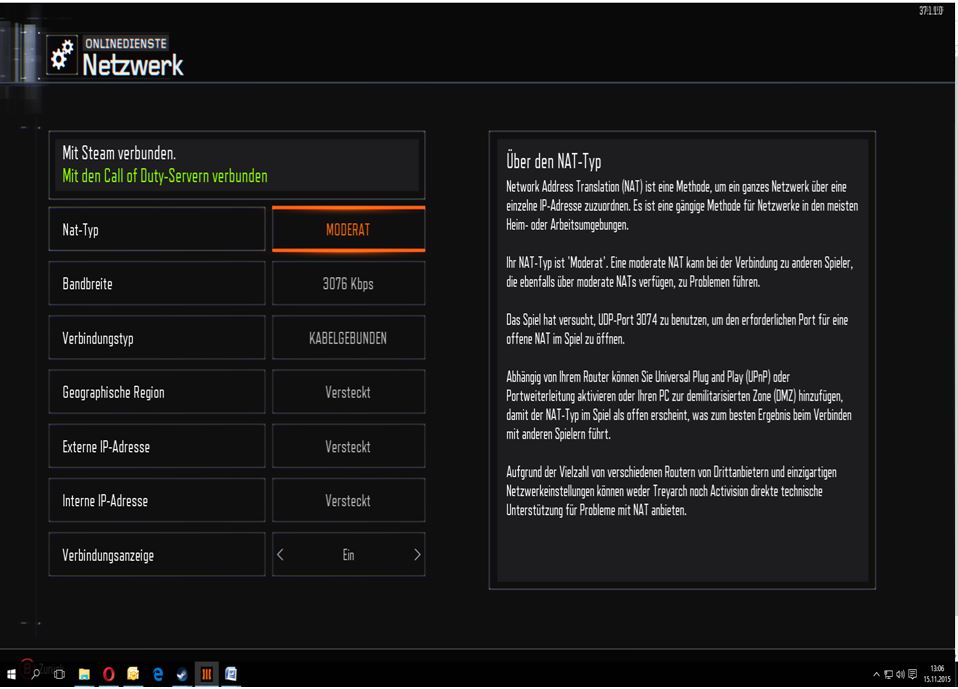Click the gear settings icon beside Netzwerk
The height and width of the screenshot is (689, 958).
coord(62,55)
